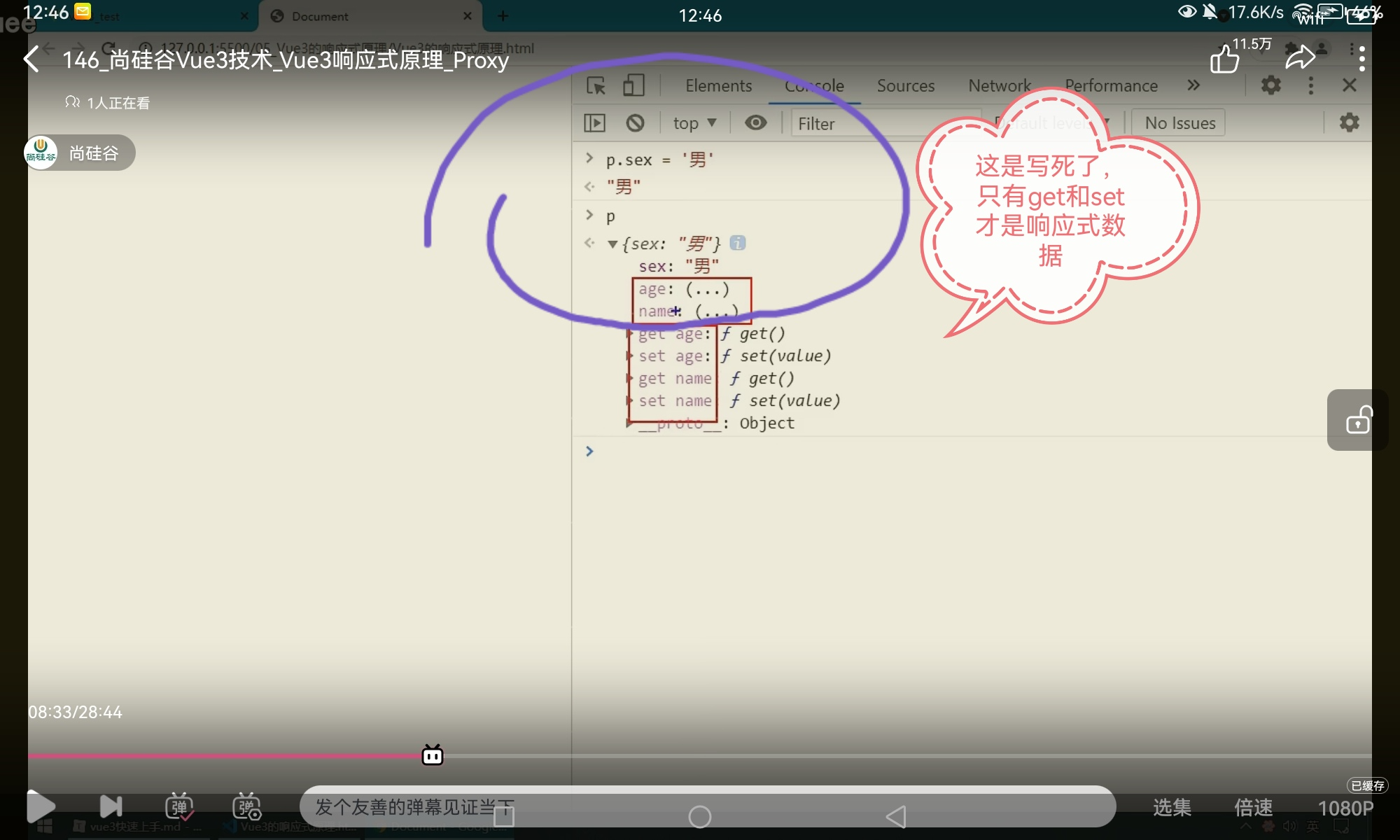Click the clear console icon
This screenshot has width=1400, height=840.
pos(635,123)
